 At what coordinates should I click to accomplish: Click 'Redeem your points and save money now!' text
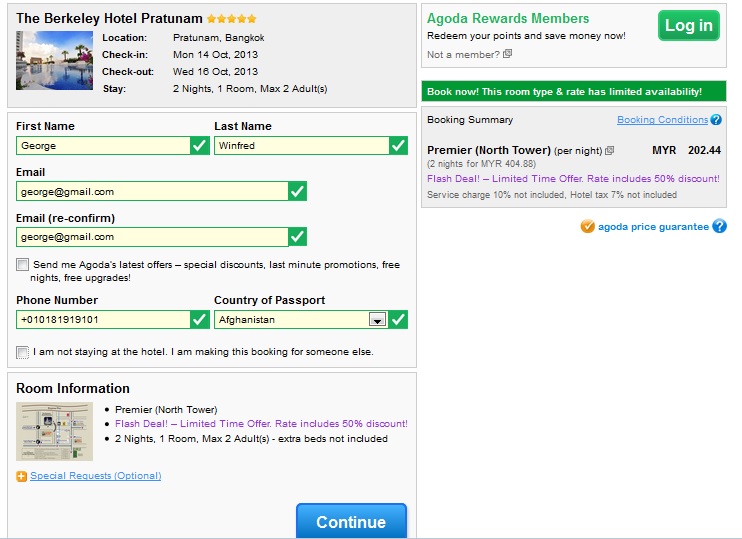(526, 35)
